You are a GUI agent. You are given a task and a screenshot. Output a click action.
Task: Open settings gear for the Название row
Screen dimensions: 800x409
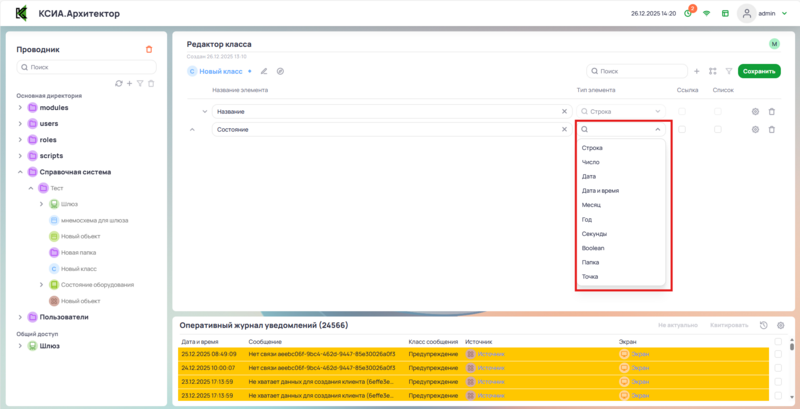tap(755, 111)
